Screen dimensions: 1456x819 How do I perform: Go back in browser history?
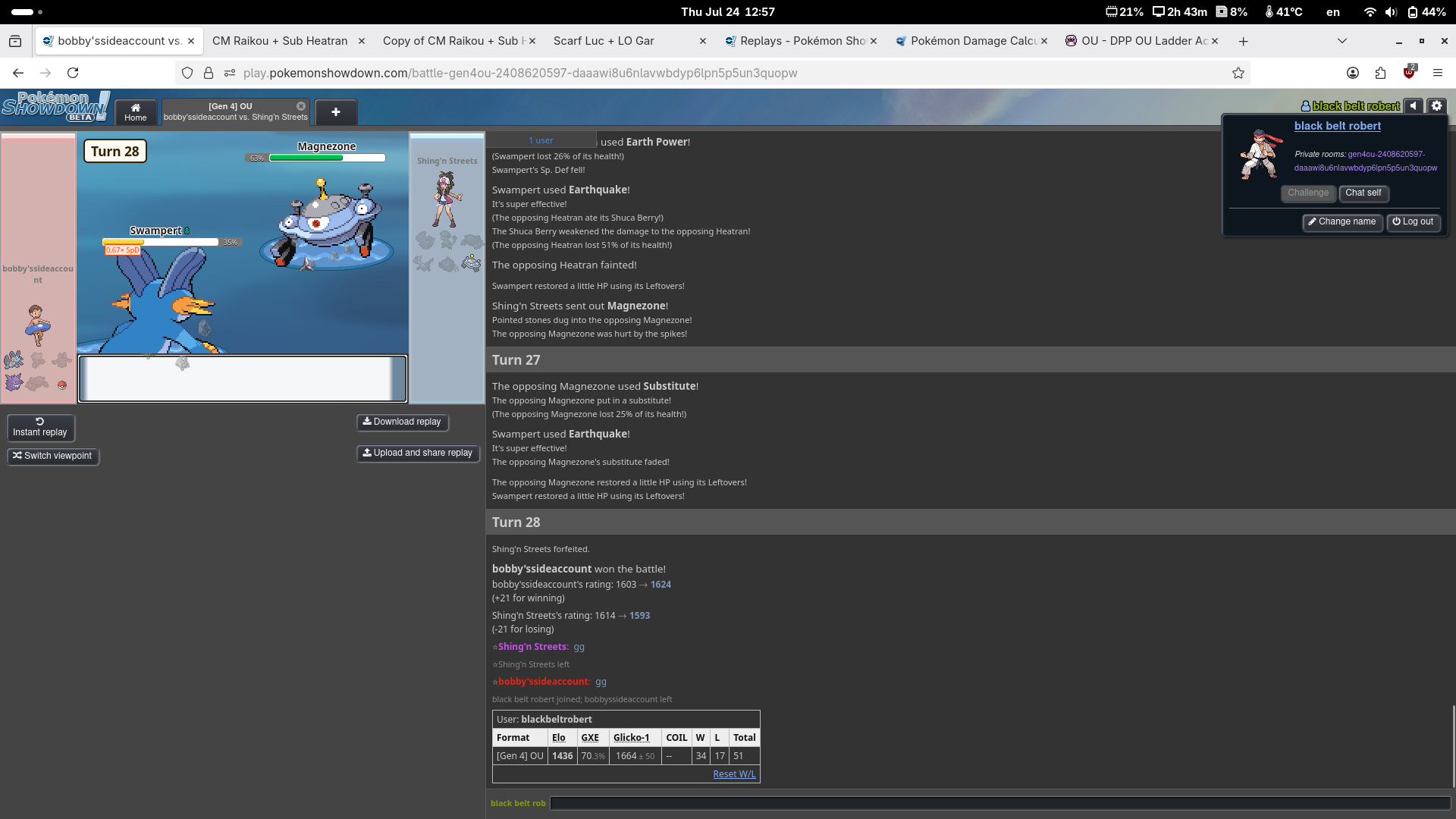[18, 73]
